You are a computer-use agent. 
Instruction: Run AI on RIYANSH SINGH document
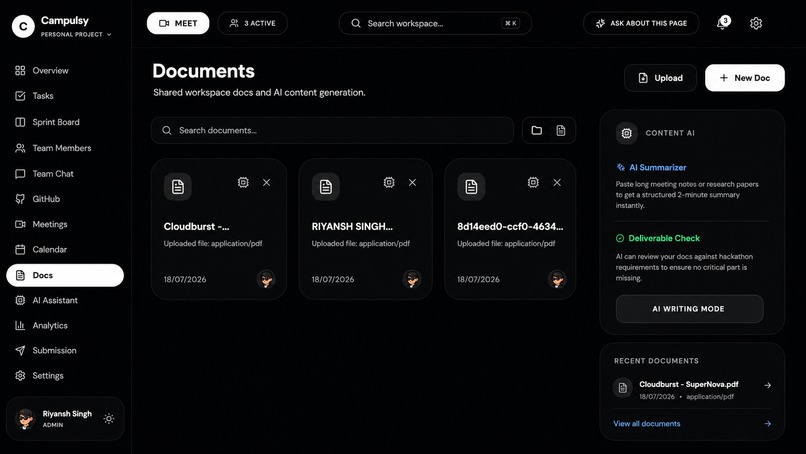(x=389, y=182)
